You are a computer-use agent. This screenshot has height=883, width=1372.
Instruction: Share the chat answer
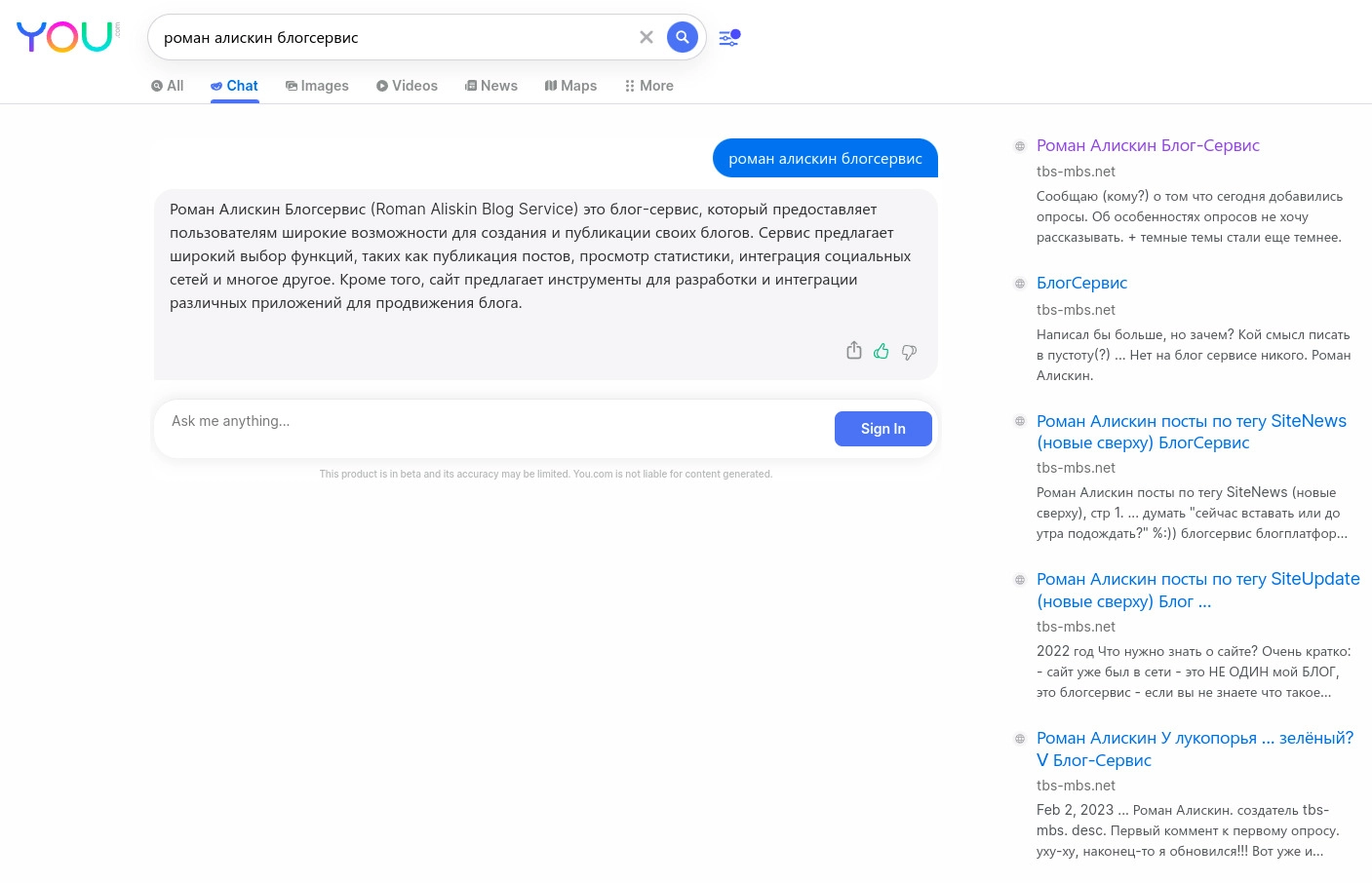[854, 351]
